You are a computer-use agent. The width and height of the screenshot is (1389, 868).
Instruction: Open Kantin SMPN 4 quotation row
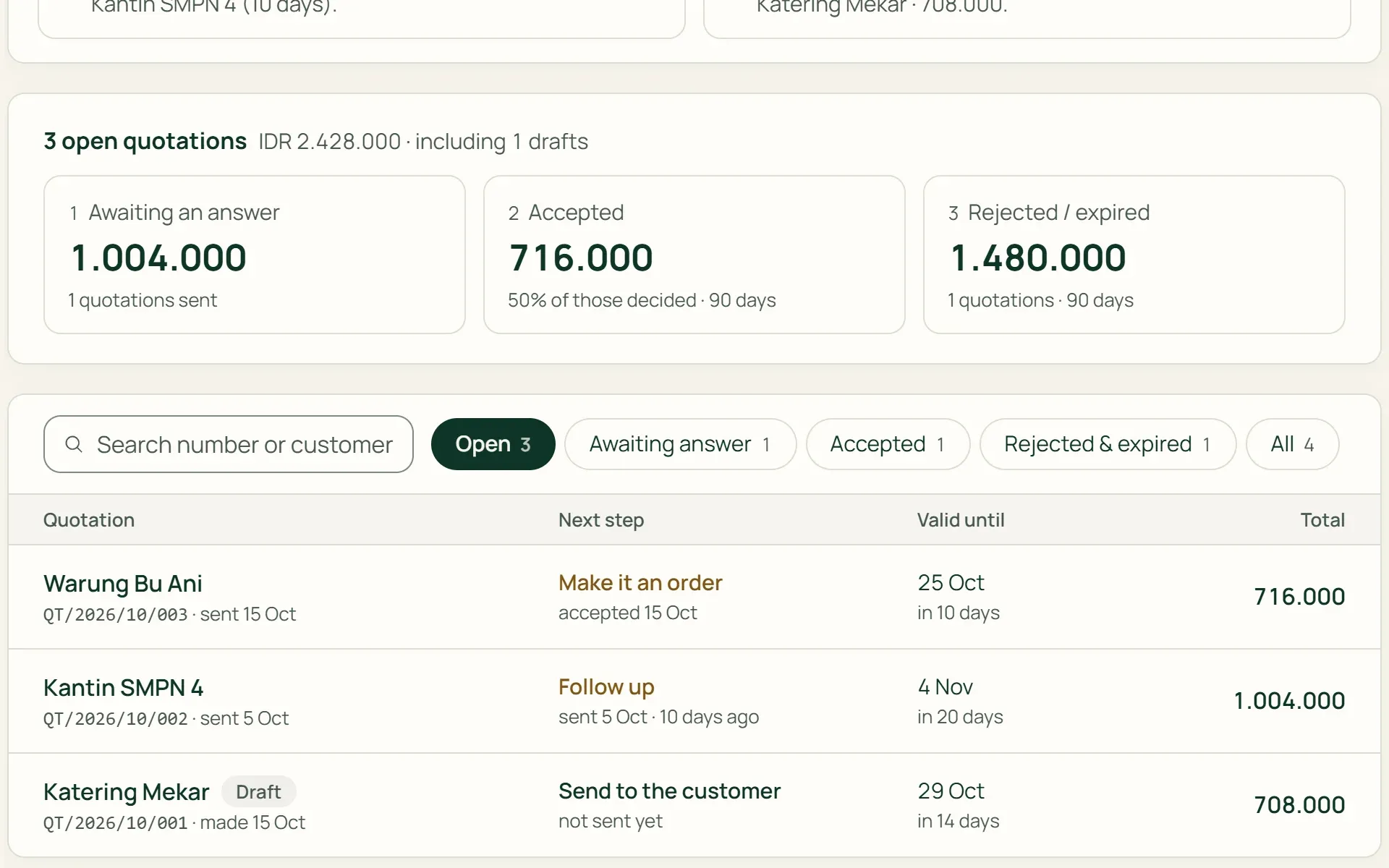694,701
